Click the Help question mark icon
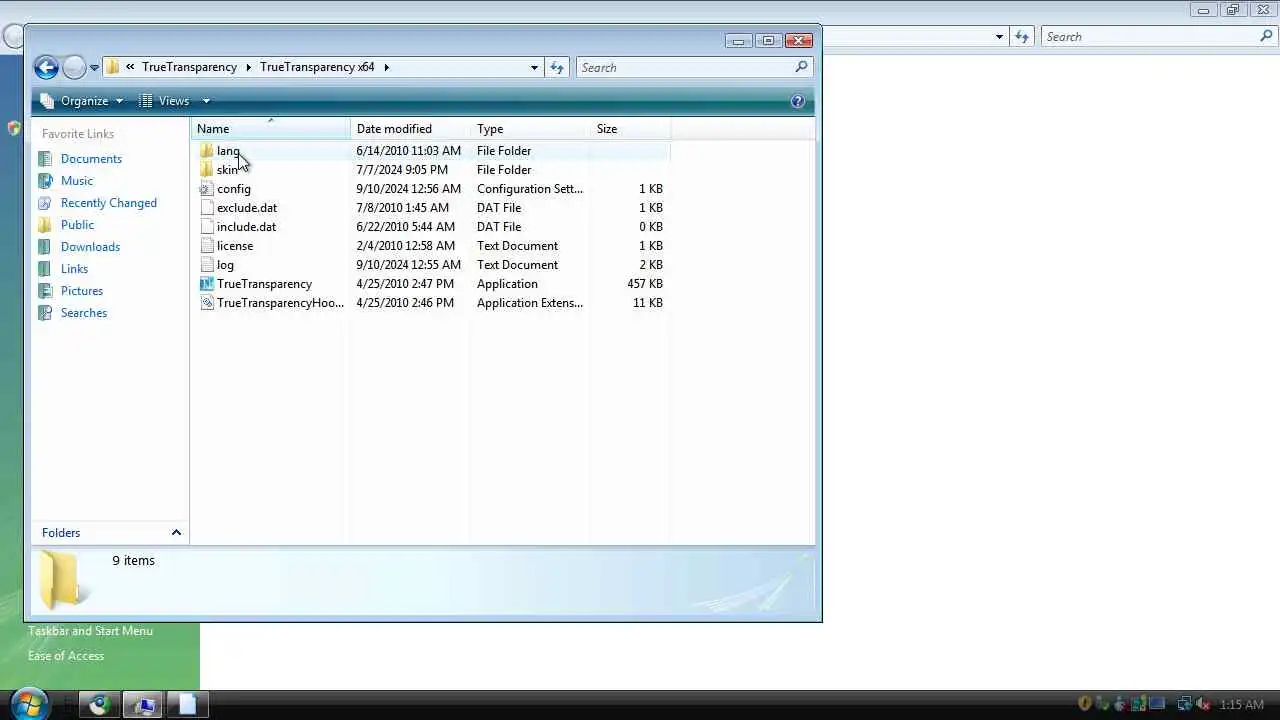 point(798,101)
